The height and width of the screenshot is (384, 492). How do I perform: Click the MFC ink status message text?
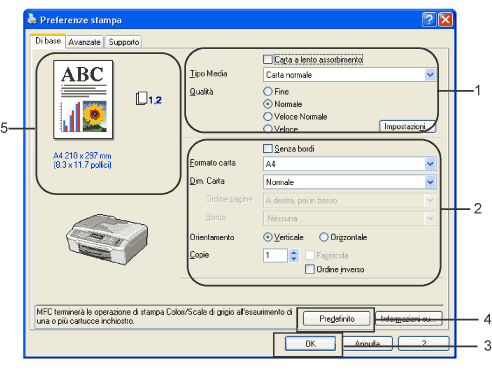tap(164, 316)
